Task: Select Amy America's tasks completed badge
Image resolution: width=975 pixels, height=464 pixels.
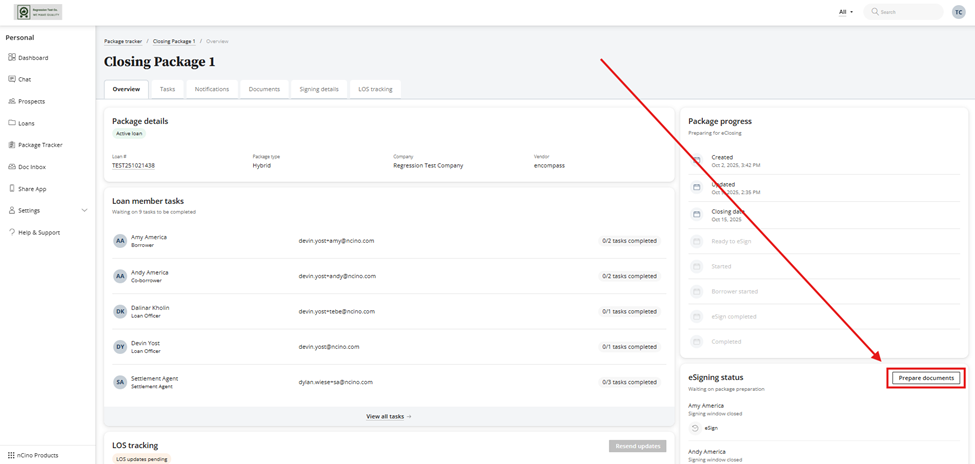Action: 629,241
